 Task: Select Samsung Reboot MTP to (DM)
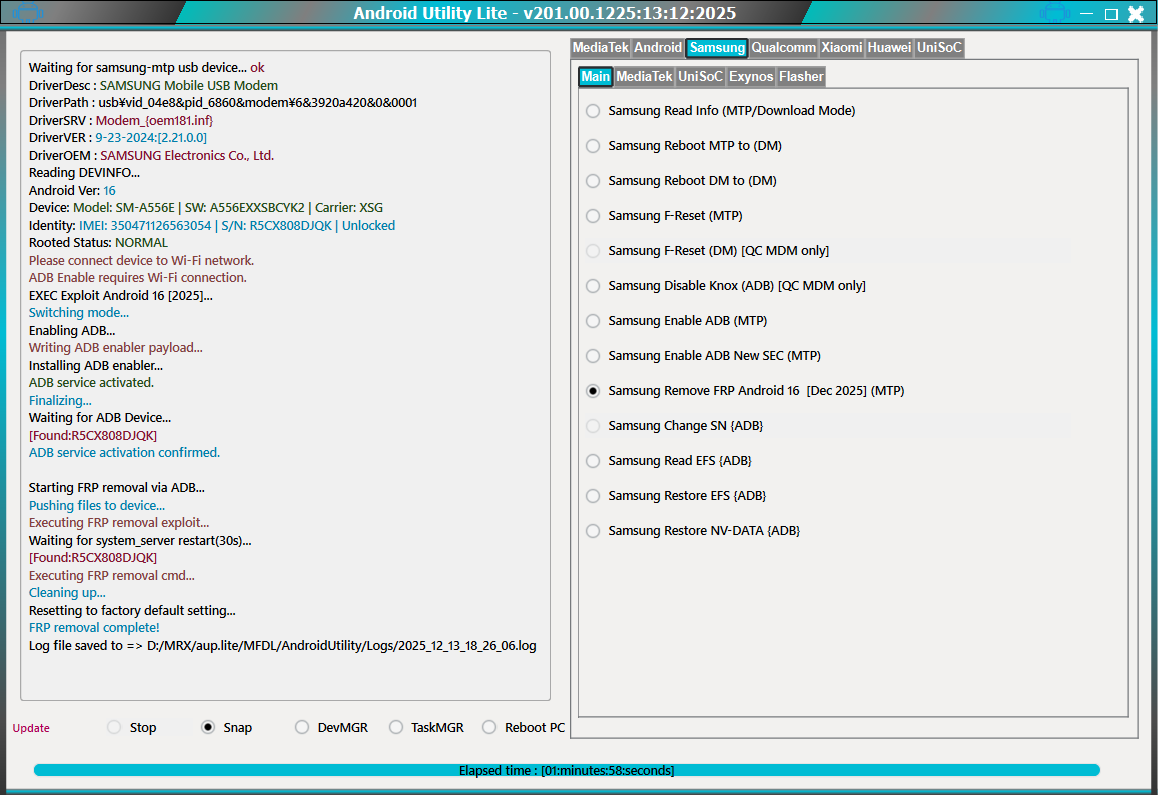coord(593,146)
